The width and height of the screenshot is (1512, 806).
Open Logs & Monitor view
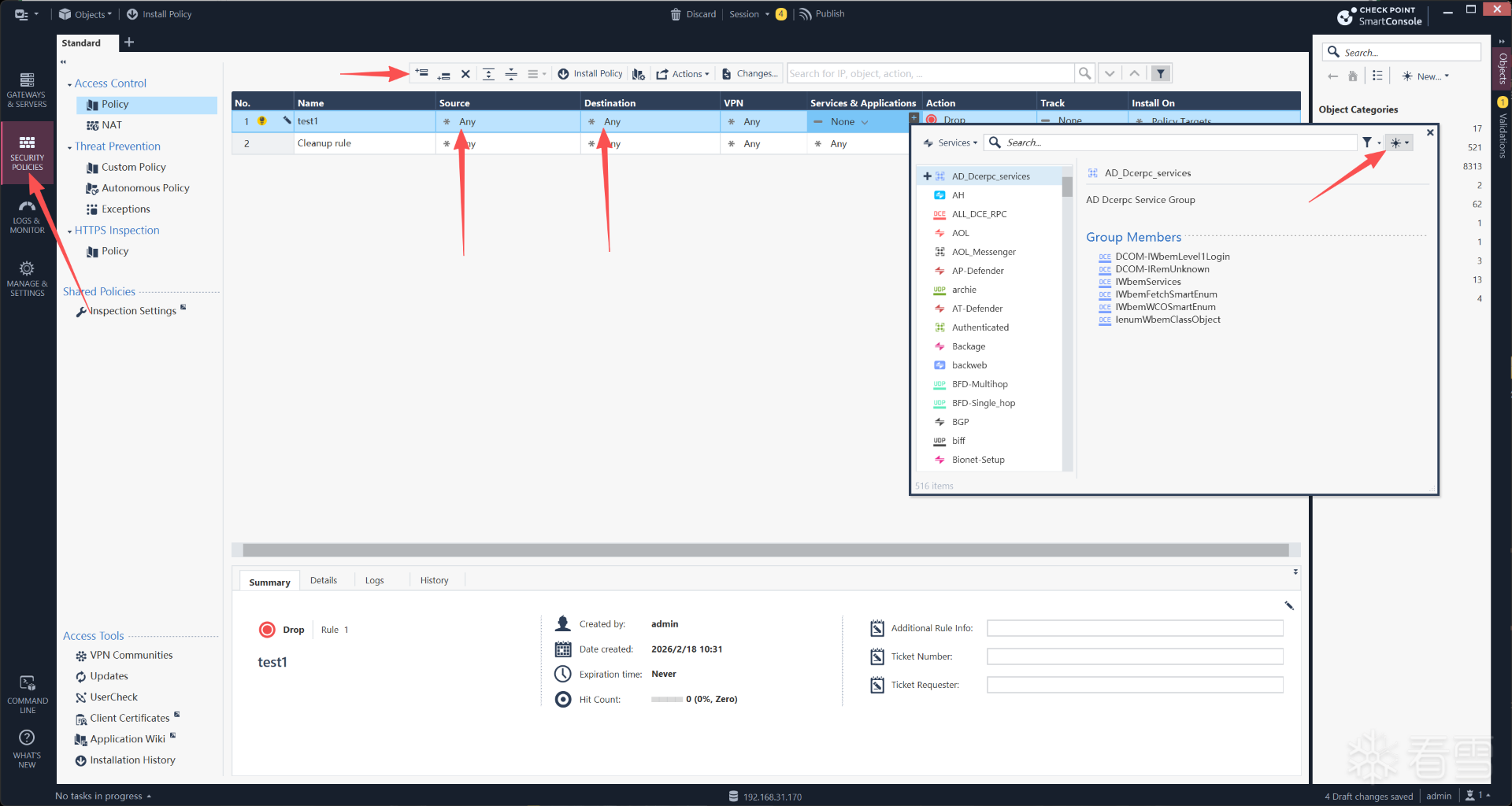click(27, 216)
